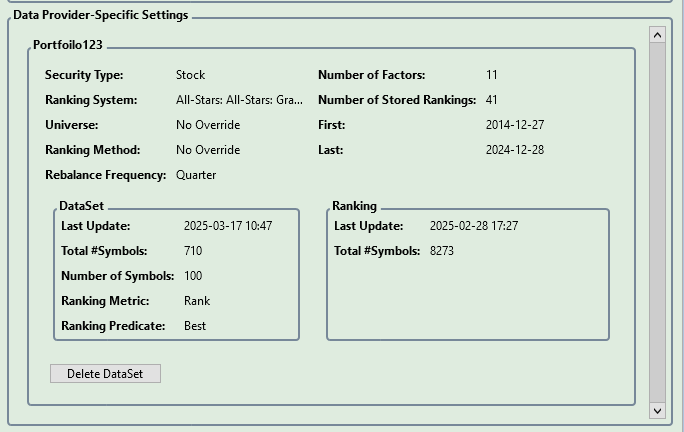
Task: Click the Universe value No Override
Action: point(208,125)
